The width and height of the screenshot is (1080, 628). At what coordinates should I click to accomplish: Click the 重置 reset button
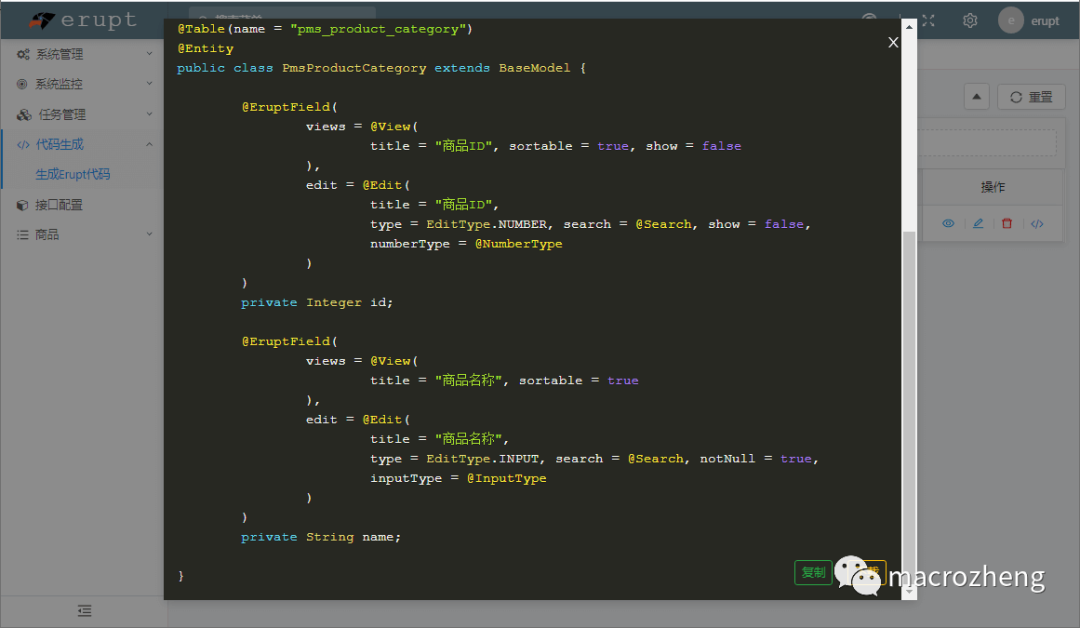(1031, 97)
